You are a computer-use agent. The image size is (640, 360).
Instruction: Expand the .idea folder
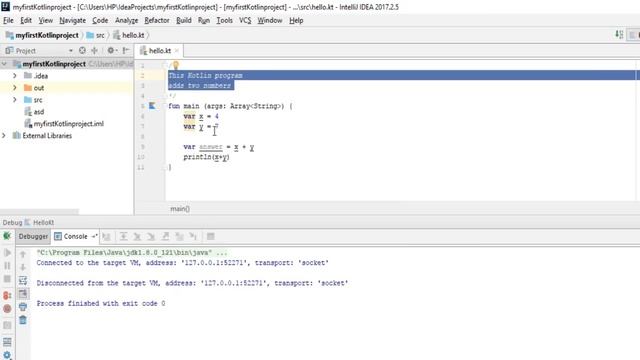(15, 76)
